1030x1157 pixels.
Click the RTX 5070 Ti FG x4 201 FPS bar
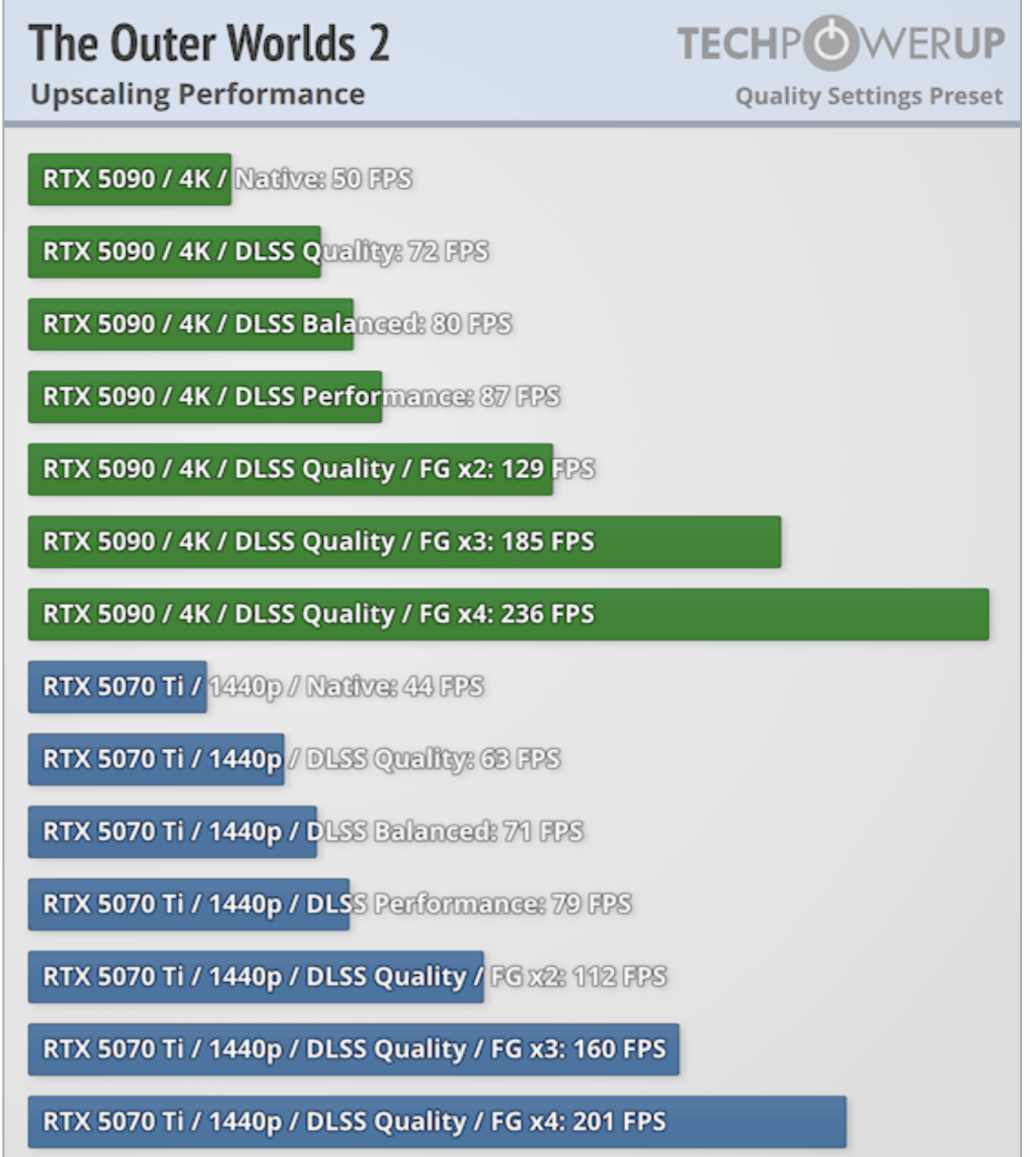pos(437,1122)
